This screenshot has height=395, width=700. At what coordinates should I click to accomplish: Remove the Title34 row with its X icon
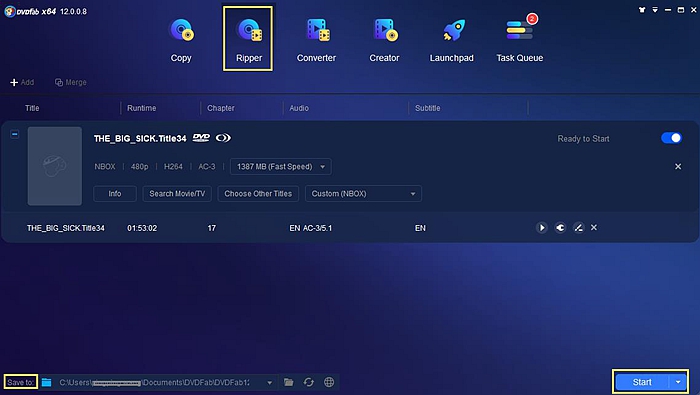pyautogui.click(x=594, y=228)
